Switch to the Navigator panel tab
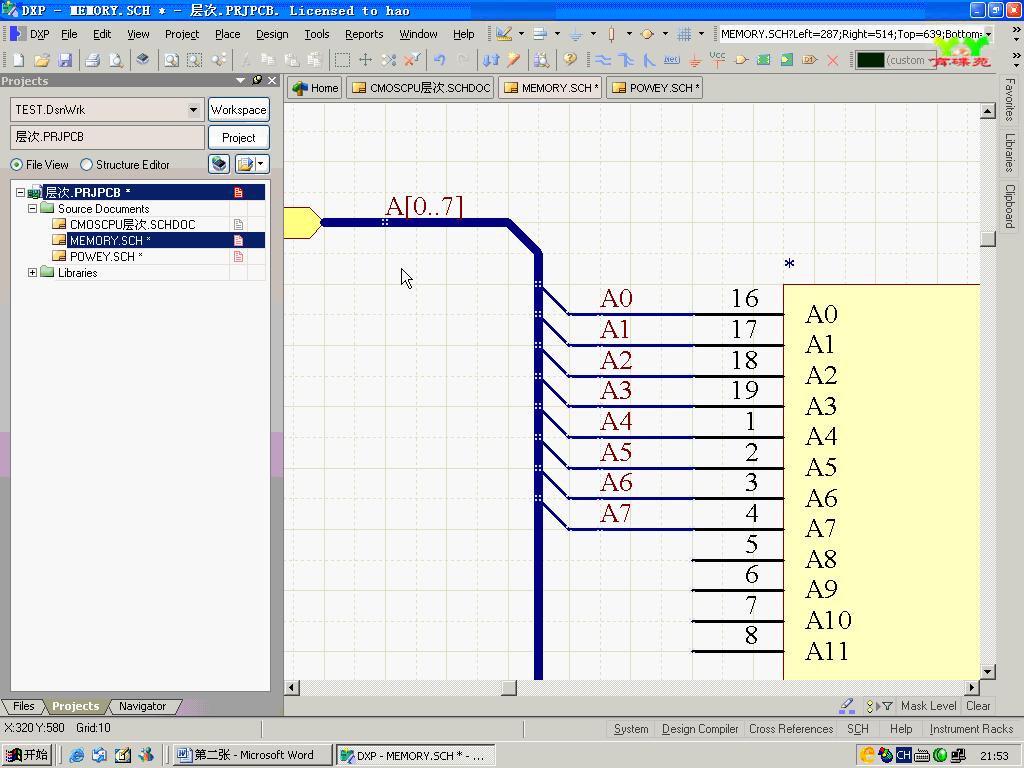The image size is (1024, 768). (142, 706)
